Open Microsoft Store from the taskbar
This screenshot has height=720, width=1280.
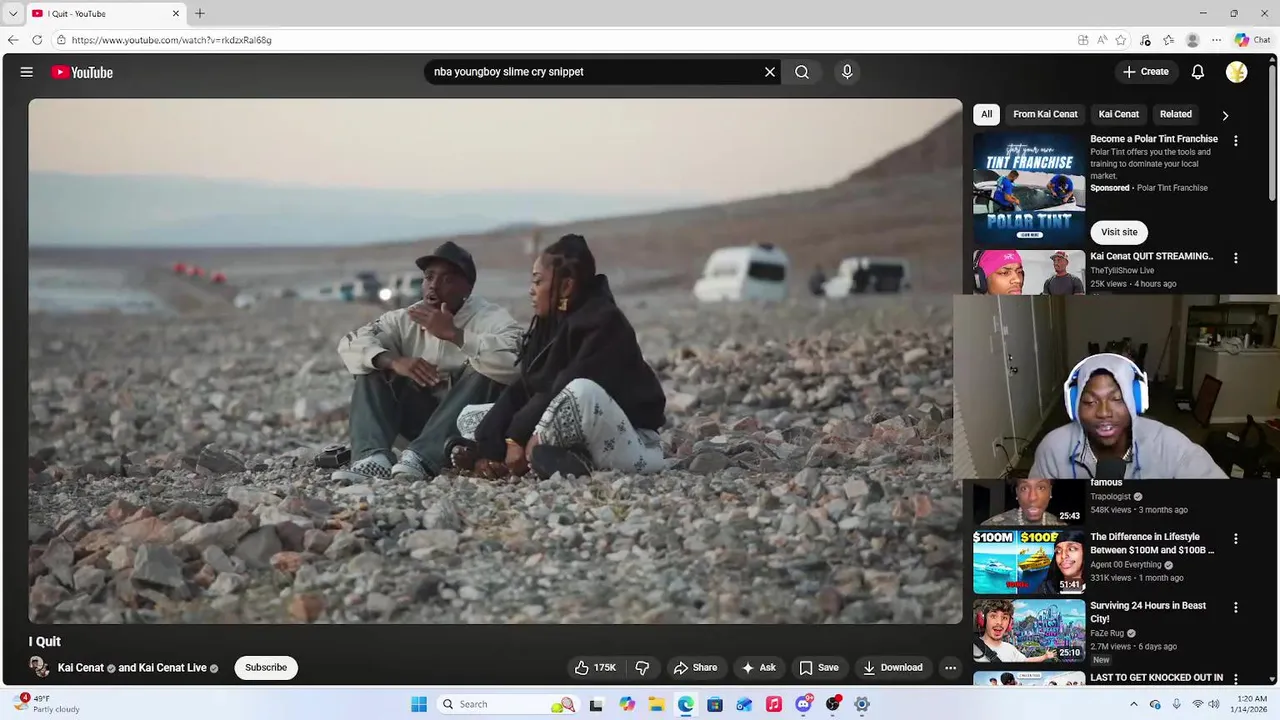pyautogui.click(x=715, y=704)
